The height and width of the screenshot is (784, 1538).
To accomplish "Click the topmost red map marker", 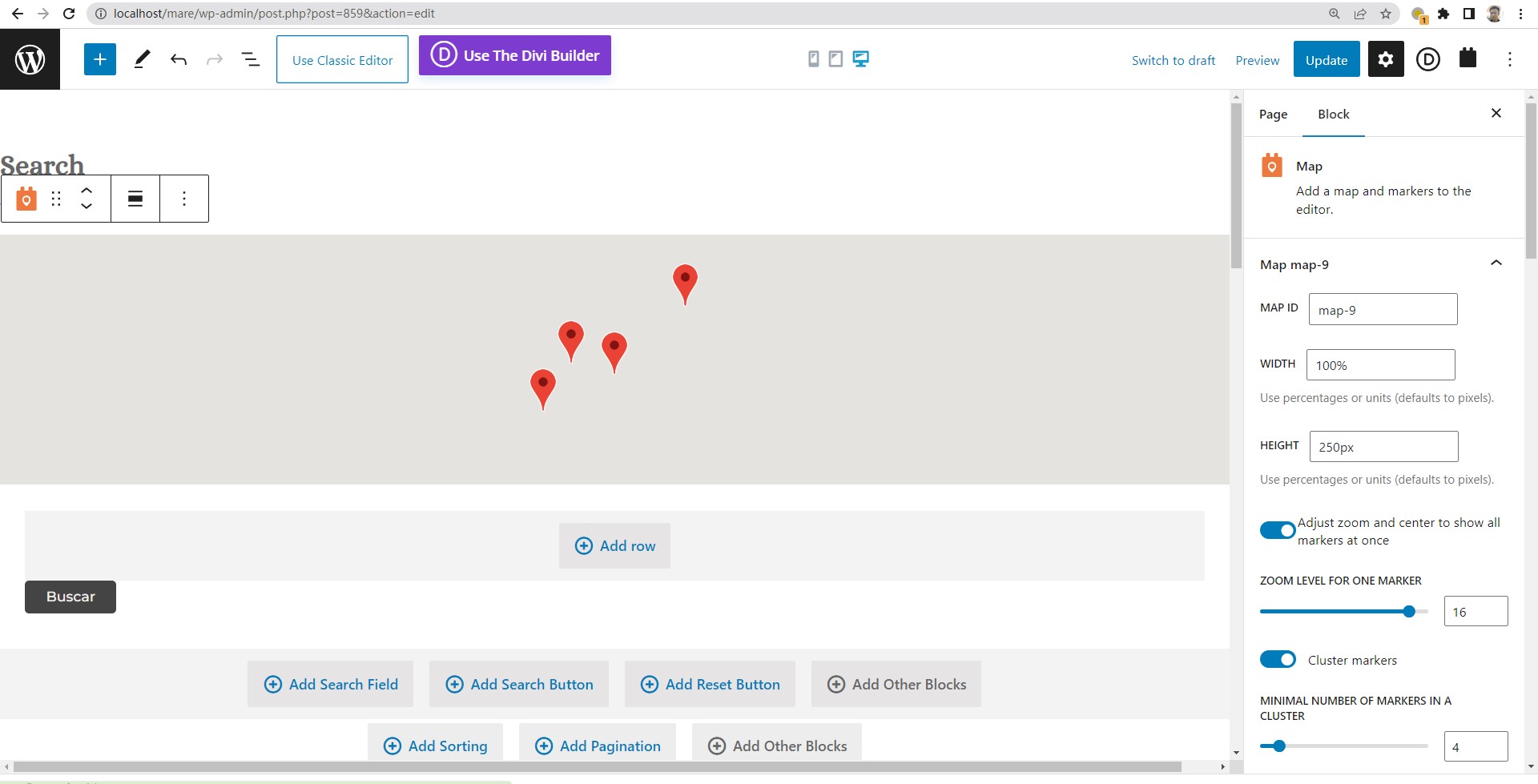I will (685, 283).
